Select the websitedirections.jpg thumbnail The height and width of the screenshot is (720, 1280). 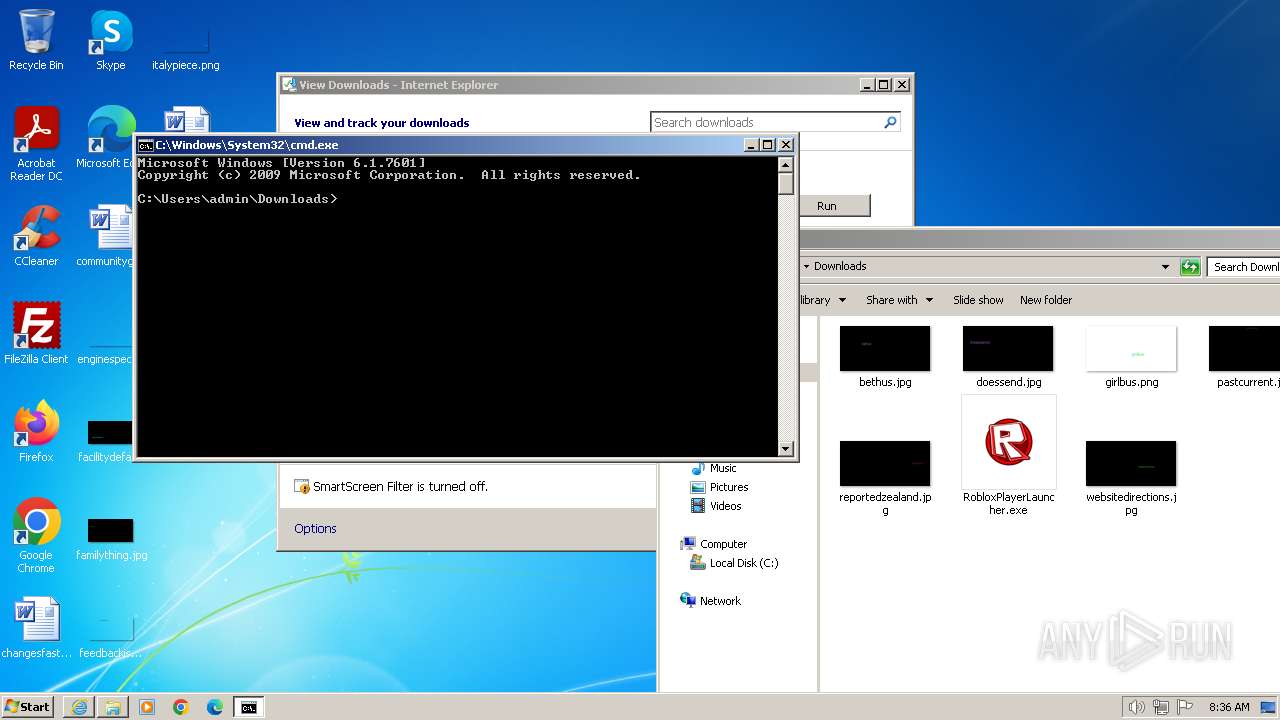[1131, 478]
